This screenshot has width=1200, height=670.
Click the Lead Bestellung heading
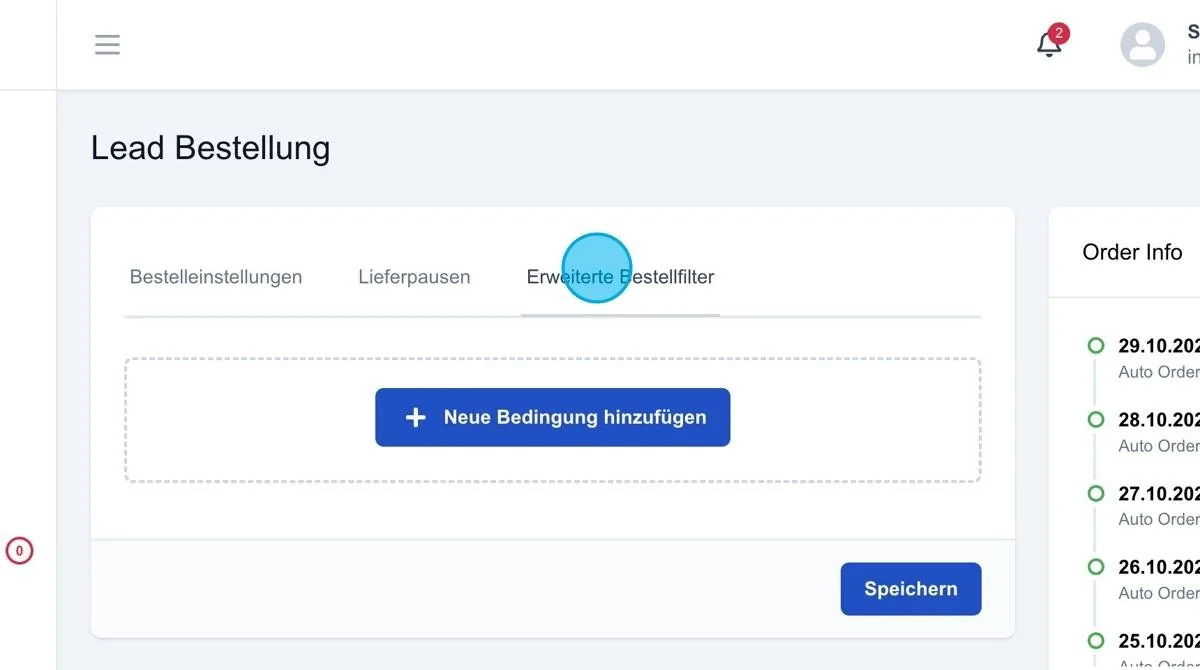tap(210, 148)
